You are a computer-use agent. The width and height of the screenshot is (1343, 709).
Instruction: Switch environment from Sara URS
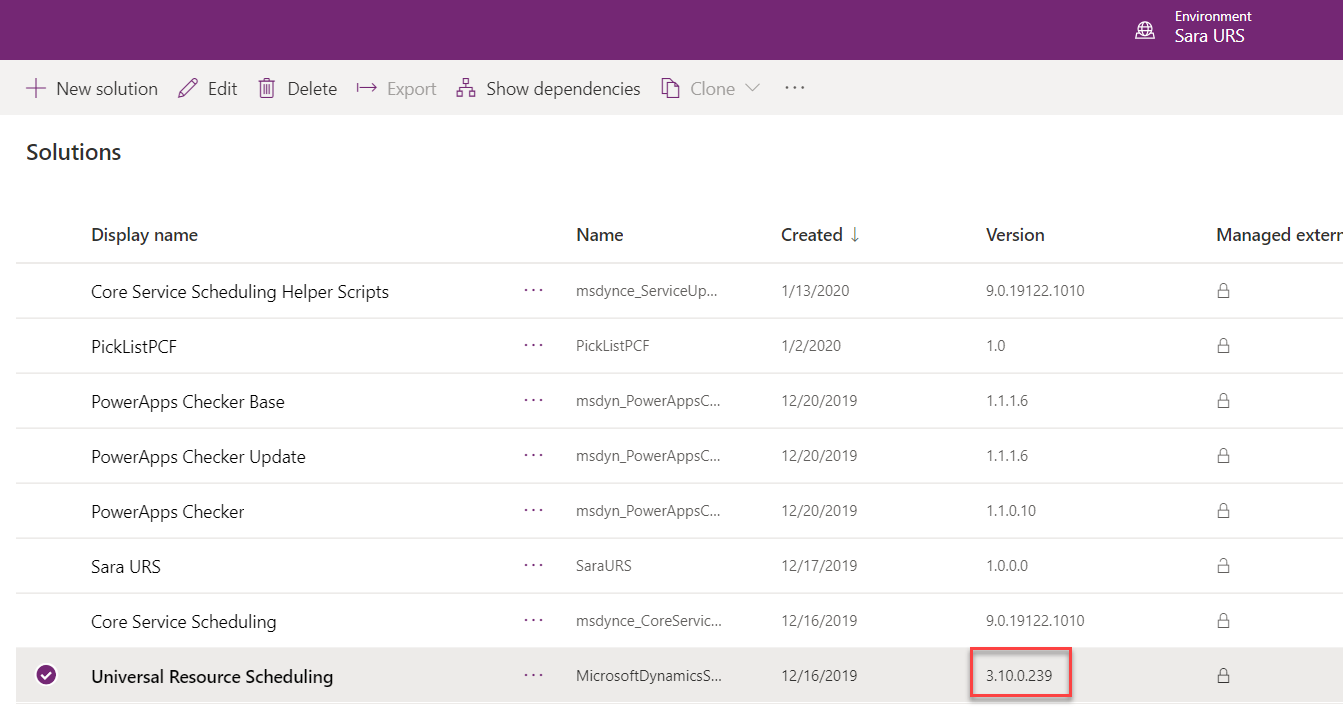[1210, 32]
